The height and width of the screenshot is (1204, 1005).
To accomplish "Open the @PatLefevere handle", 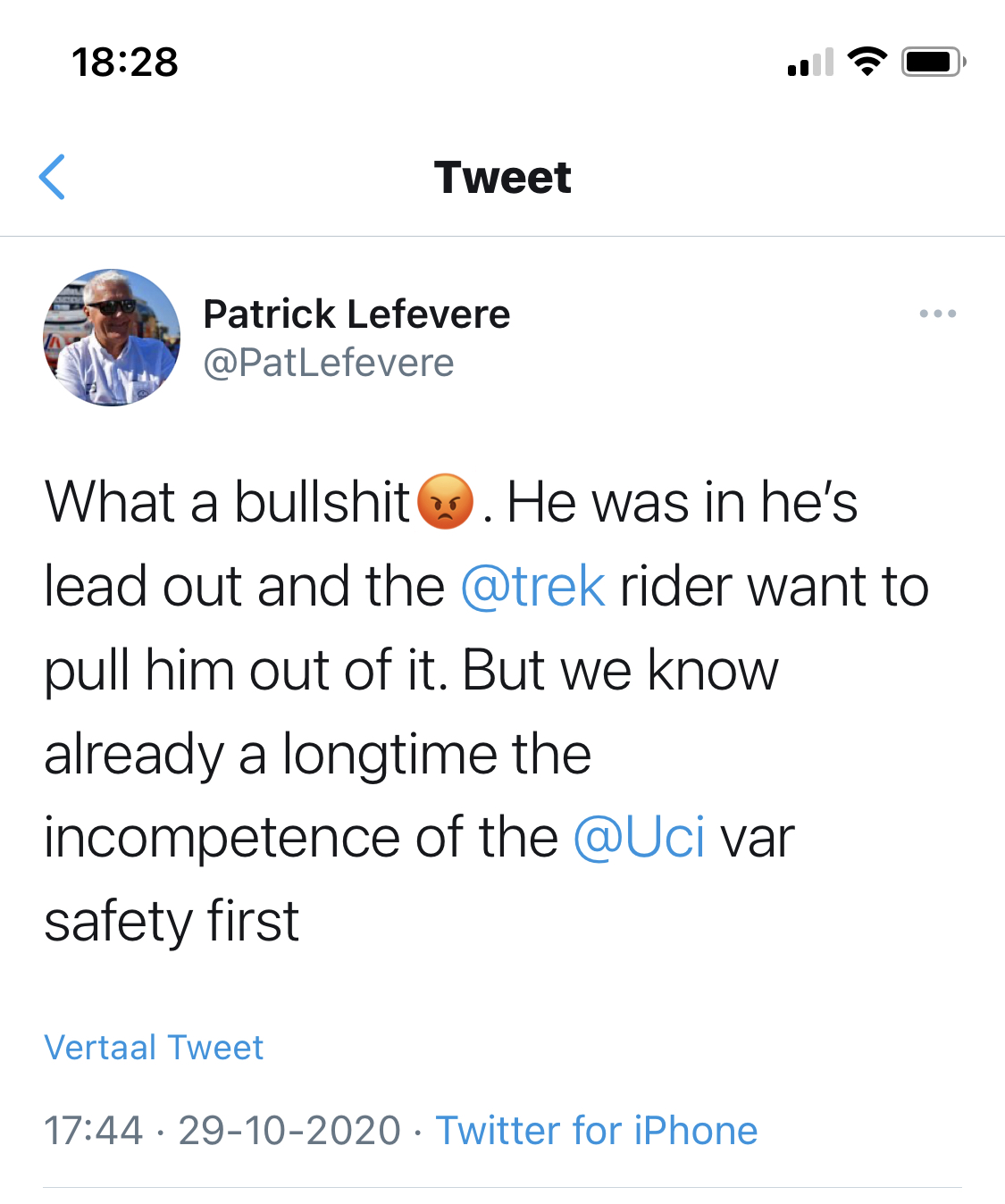I will [329, 363].
